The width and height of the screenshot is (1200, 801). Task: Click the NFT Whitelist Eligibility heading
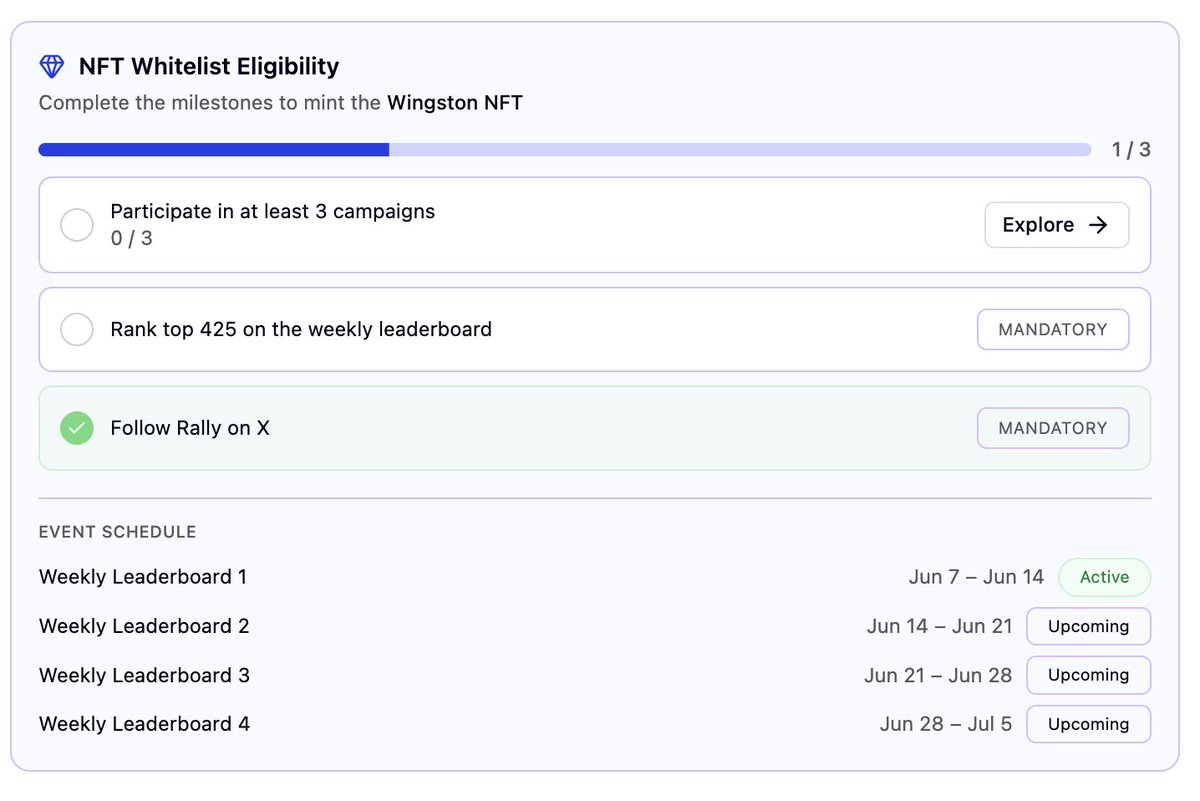coord(209,67)
